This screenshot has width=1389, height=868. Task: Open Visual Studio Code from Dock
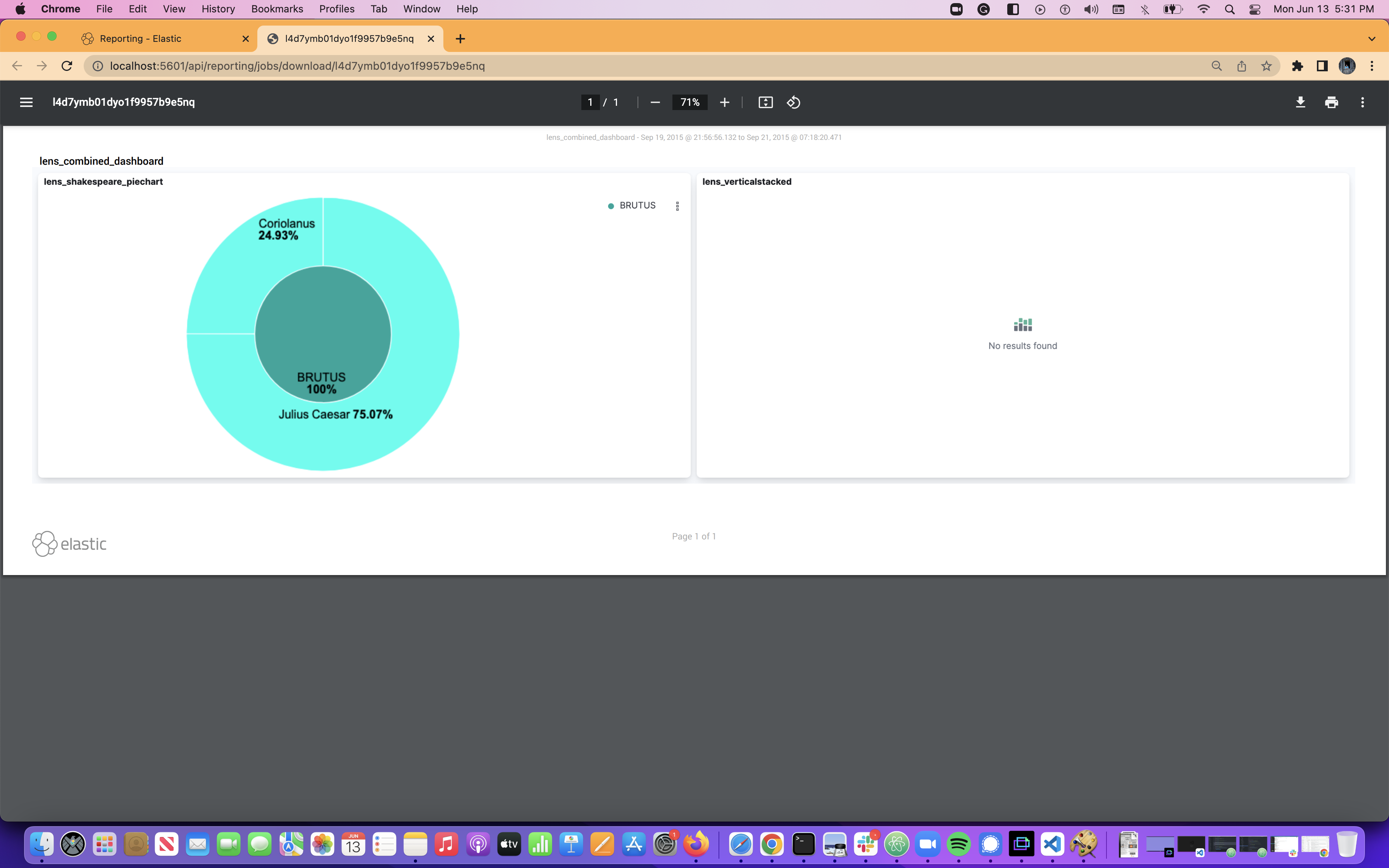(1052, 844)
